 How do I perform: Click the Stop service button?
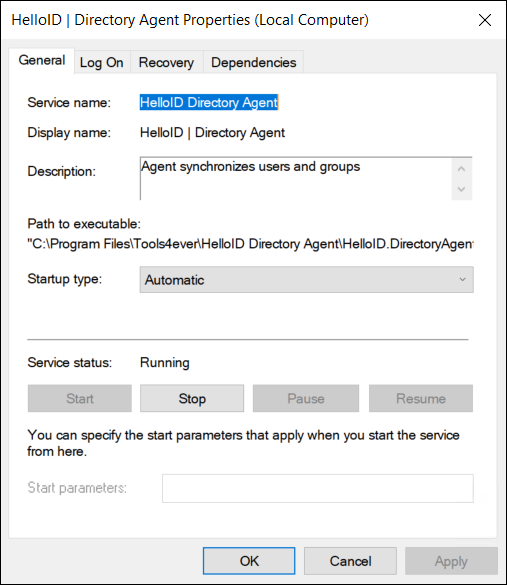click(192, 398)
